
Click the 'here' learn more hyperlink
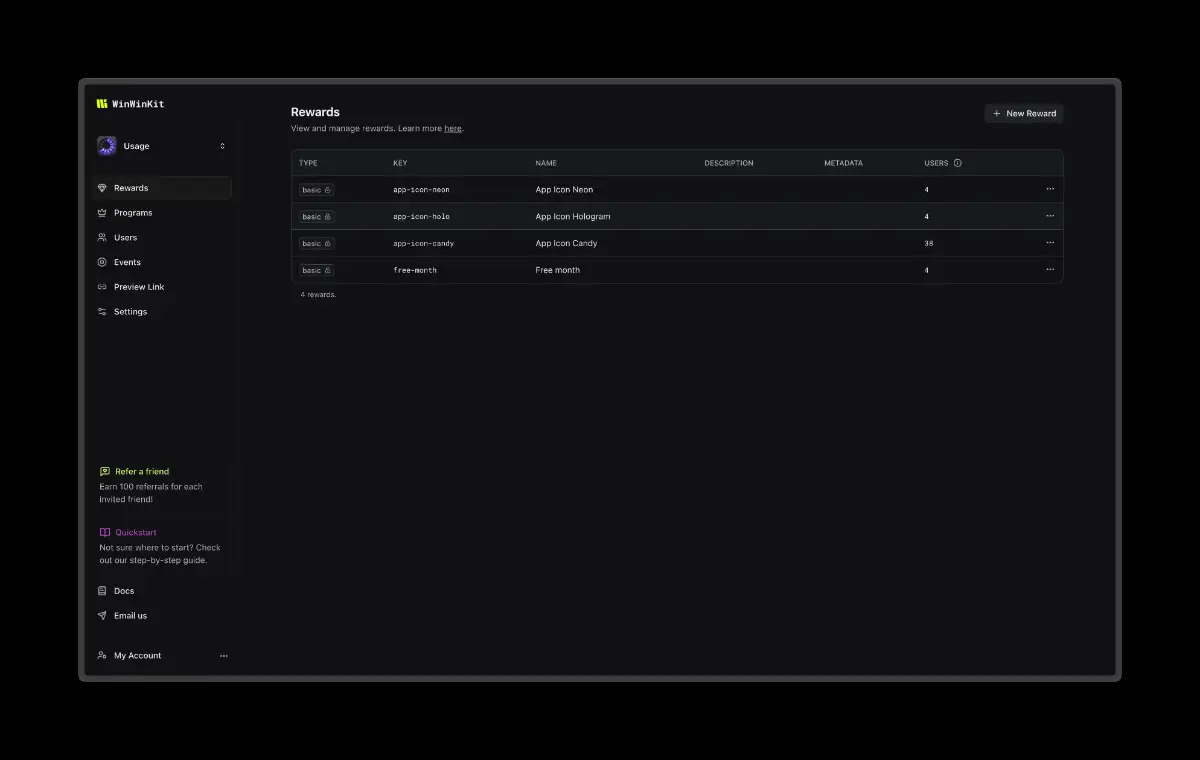tap(453, 128)
